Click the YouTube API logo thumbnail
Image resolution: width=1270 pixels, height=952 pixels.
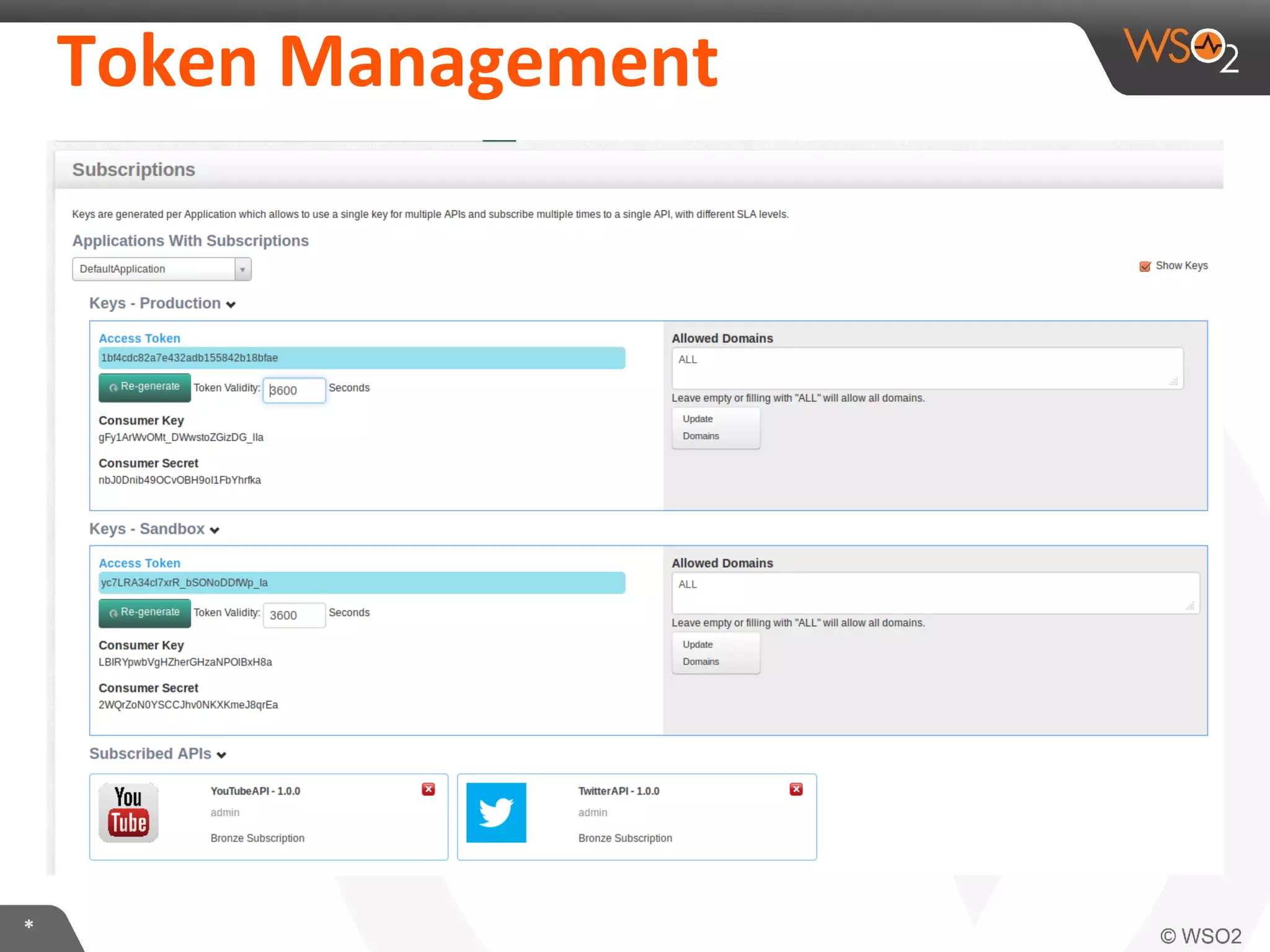click(x=128, y=813)
